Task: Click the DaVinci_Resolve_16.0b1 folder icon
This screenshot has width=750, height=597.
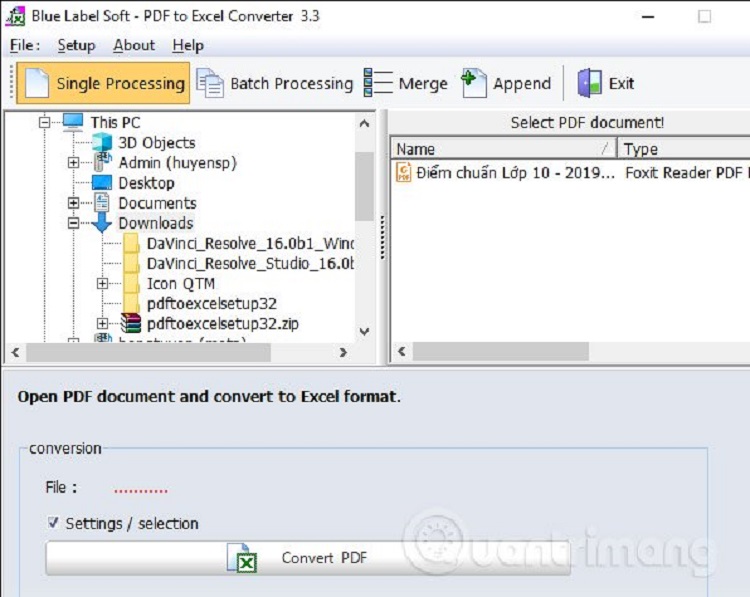Action: click(131, 243)
